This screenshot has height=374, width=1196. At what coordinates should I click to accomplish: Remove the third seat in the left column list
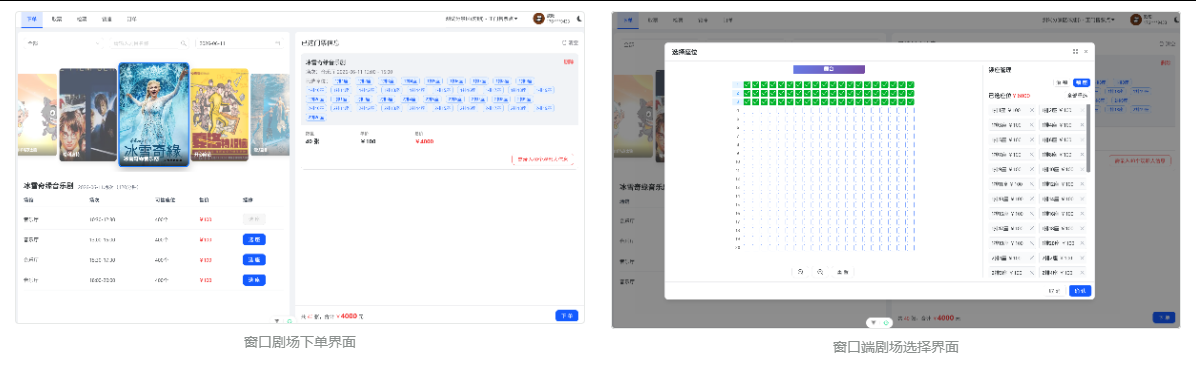[1032, 140]
